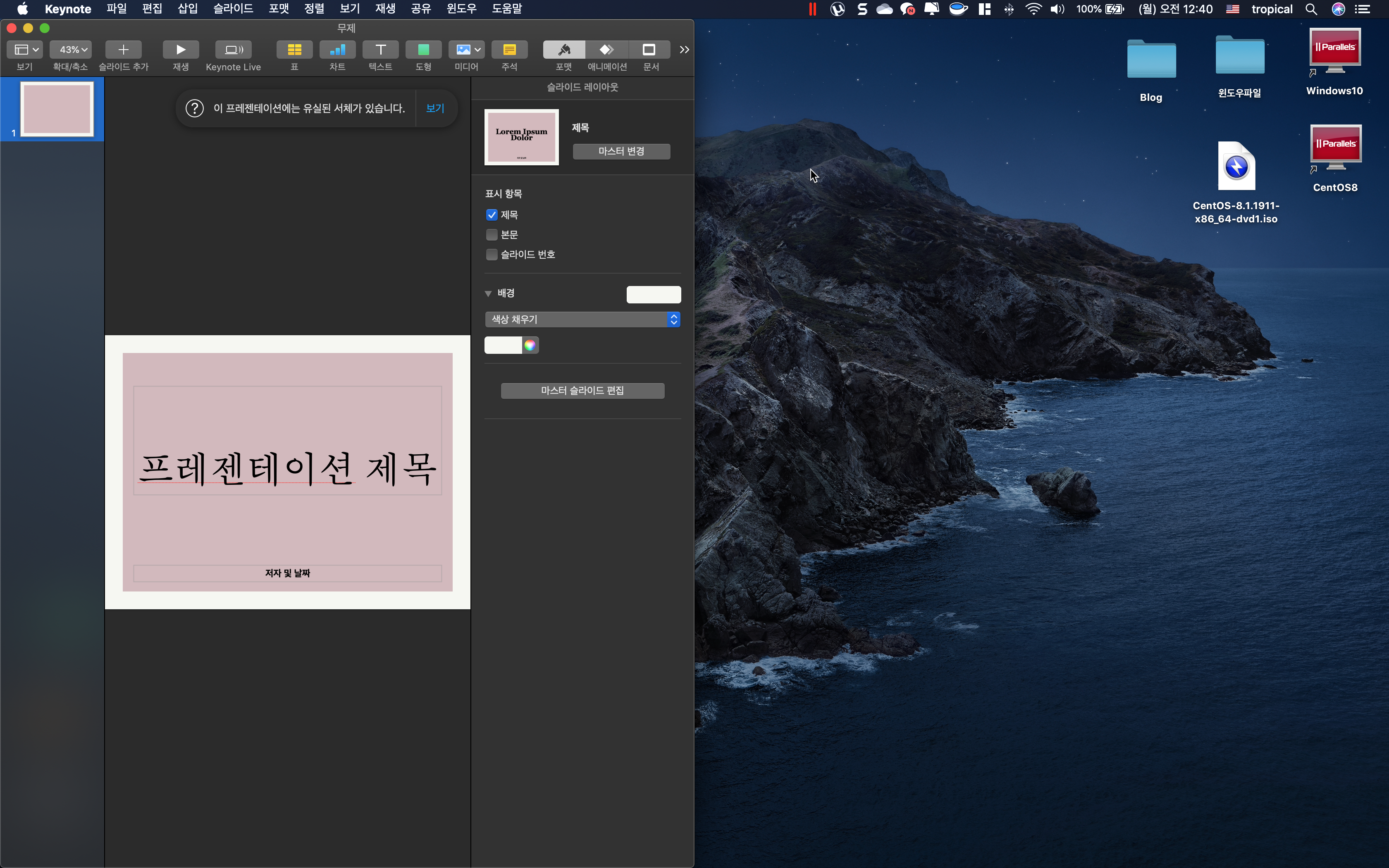Enable the 슬라이드 번호 checkbox
Viewport: 1389px width, 868px height.
[491, 254]
